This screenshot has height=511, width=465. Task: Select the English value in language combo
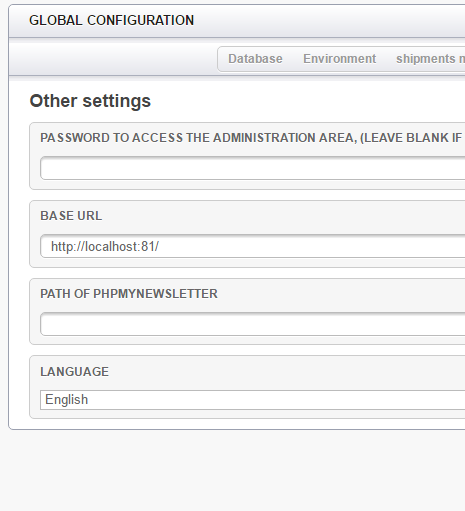(66, 400)
